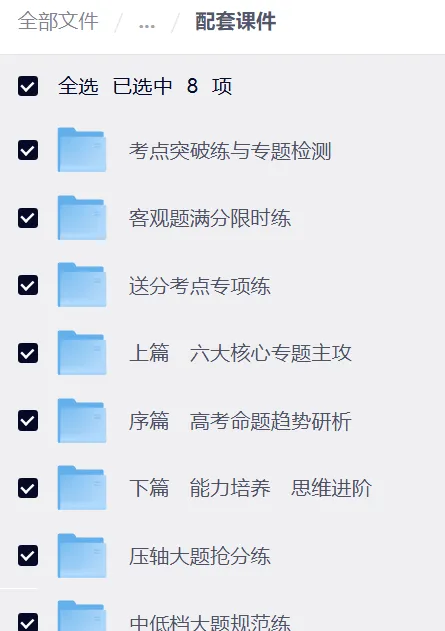This screenshot has height=631, width=445.
Task: Deselect the 考点突破练与专题检测 checkbox
Action: click(28, 150)
